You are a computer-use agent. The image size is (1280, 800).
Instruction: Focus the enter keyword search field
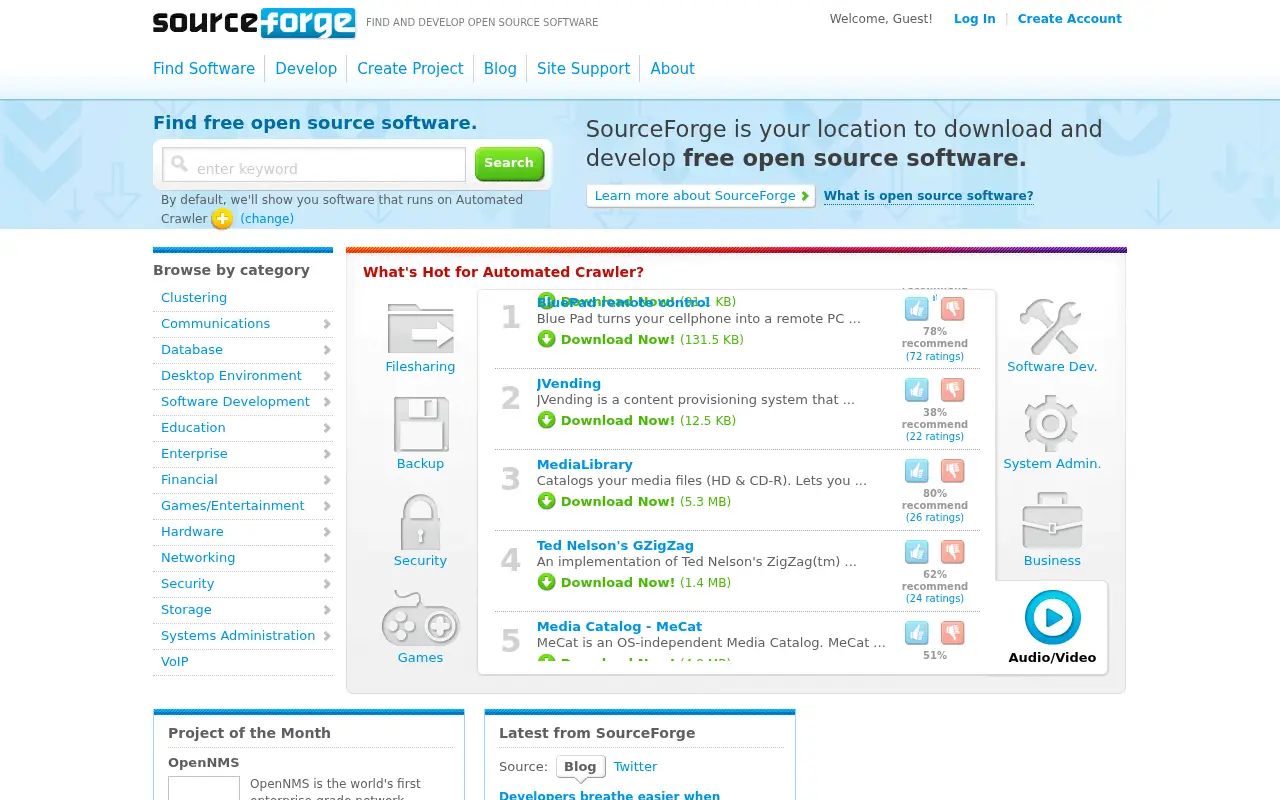click(x=314, y=165)
